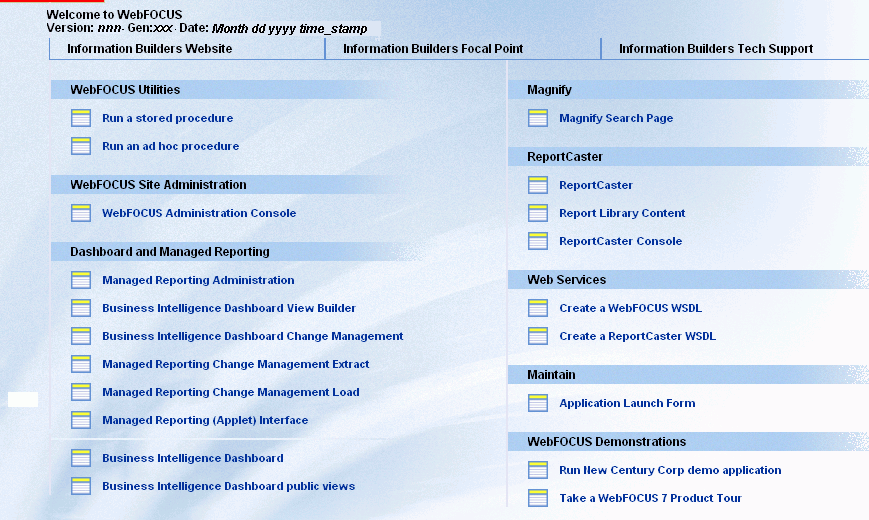Open the Business Intelligence Dashboard link
869x520 pixels.
[x=192, y=458]
